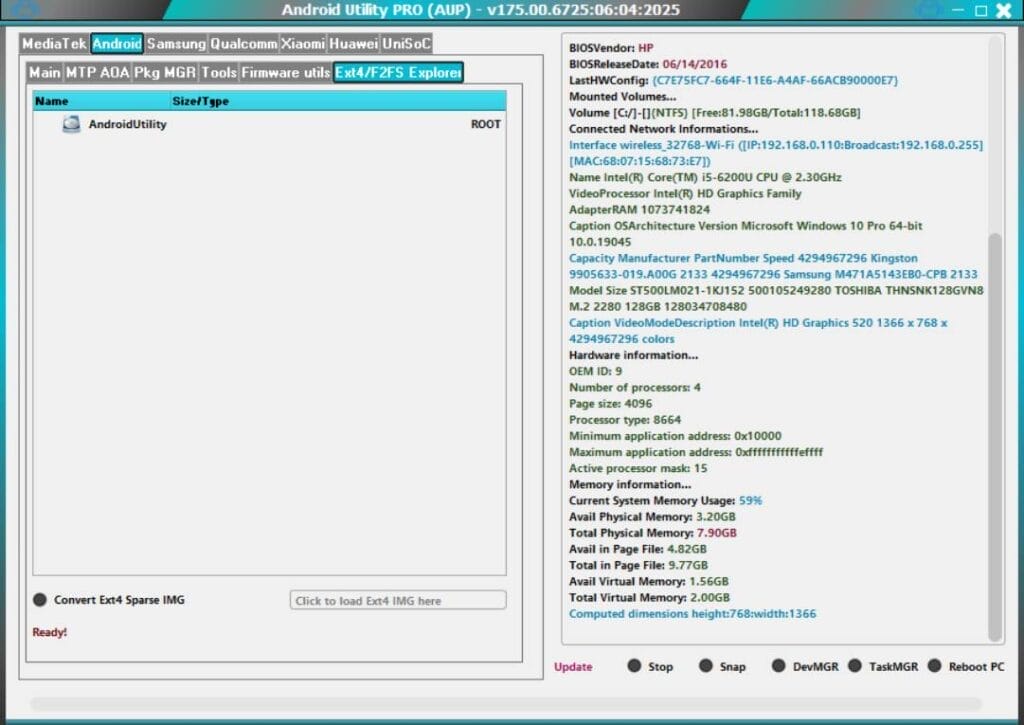Viewport: 1024px width, 725px height.
Task: Open the Firmware utils tab
Action: click(x=284, y=72)
